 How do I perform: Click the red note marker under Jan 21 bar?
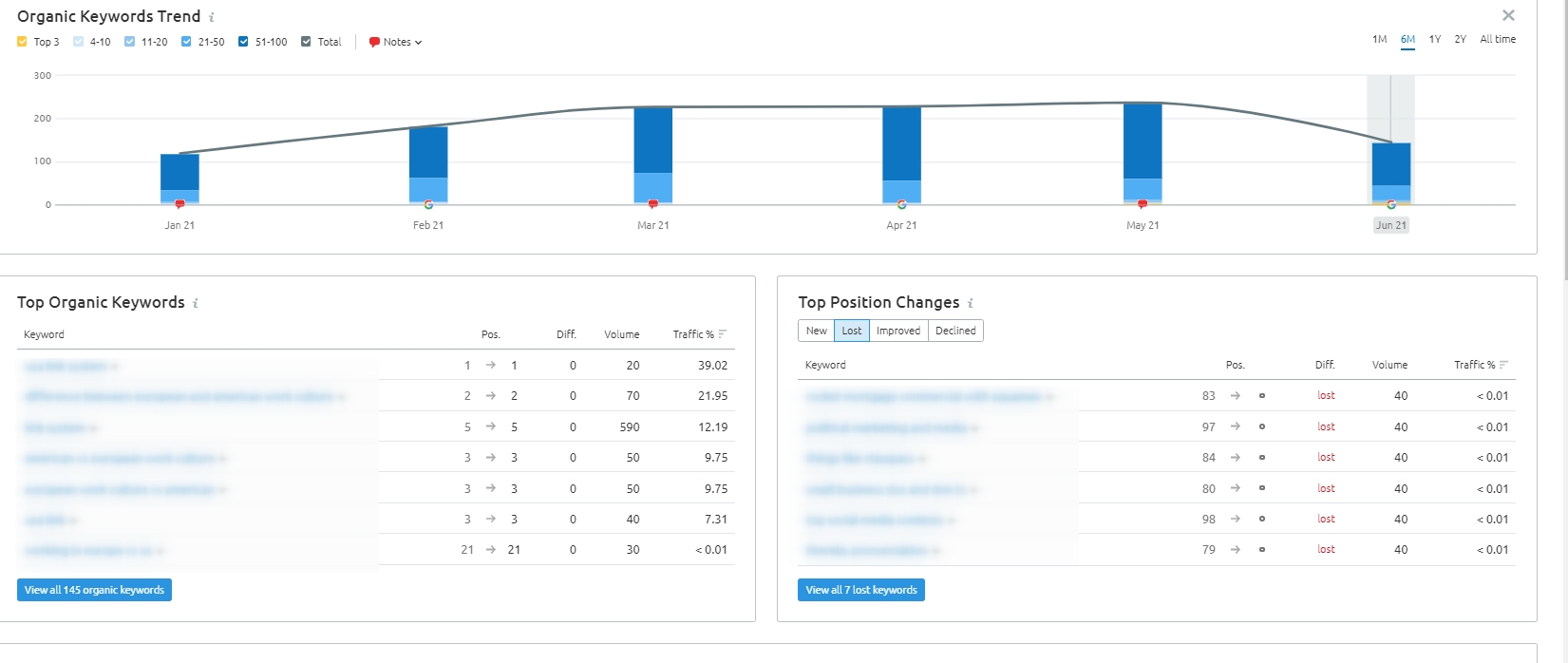click(x=179, y=204)
